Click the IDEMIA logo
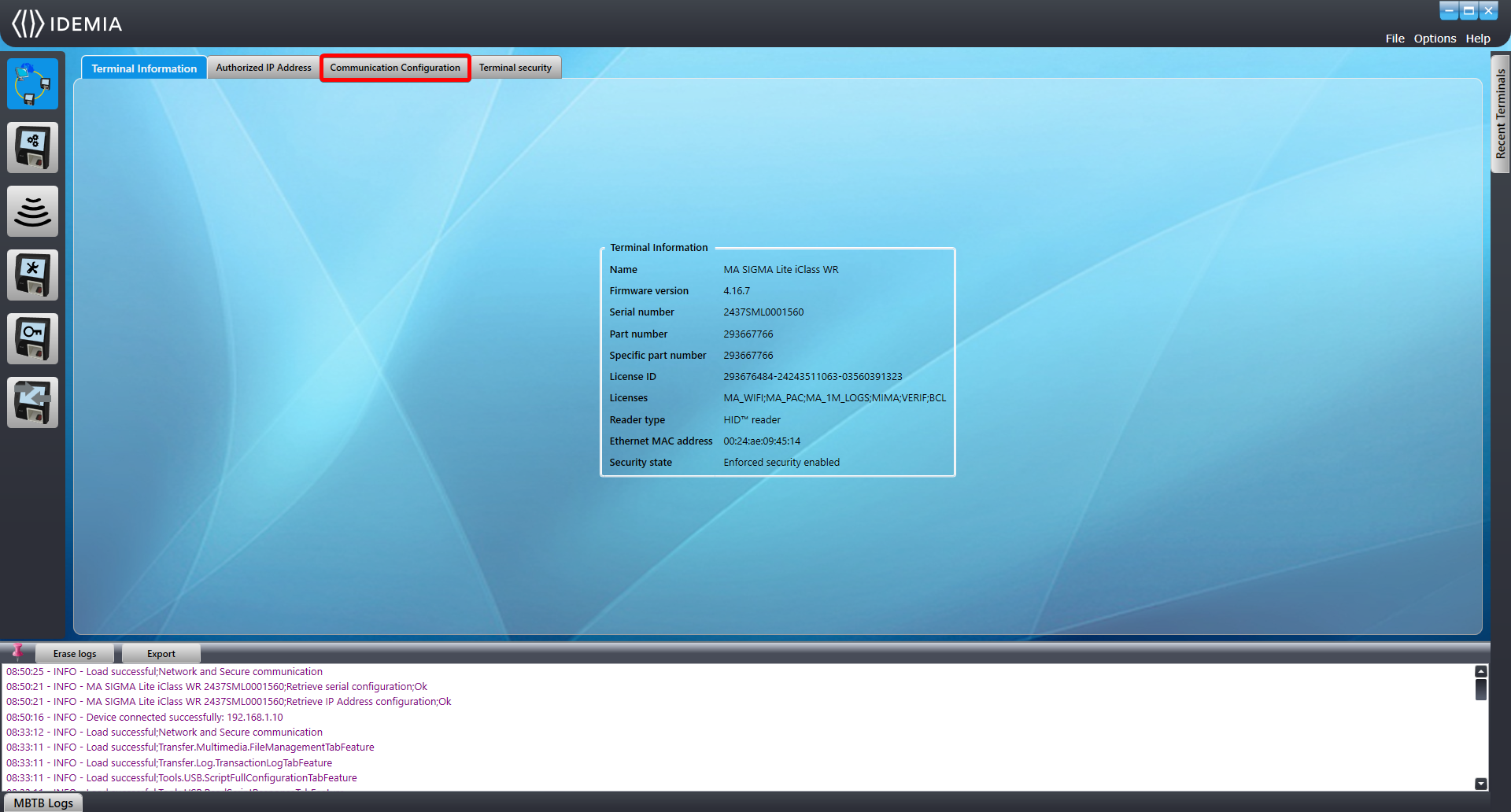The width and height of the screenshot is (1511, 812). click(x=67, y=24)
